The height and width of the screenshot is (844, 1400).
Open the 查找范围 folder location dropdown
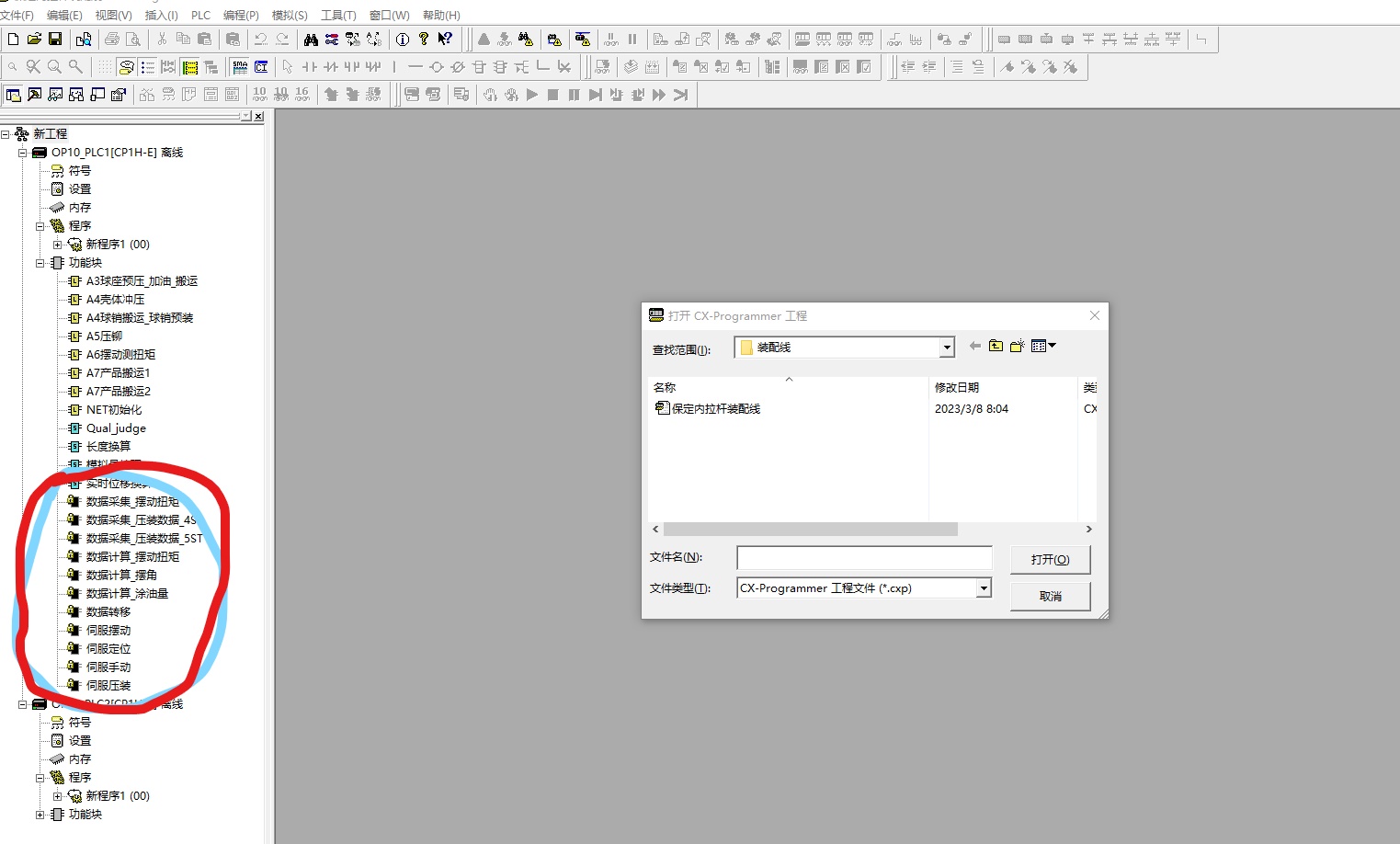point(947,348)
